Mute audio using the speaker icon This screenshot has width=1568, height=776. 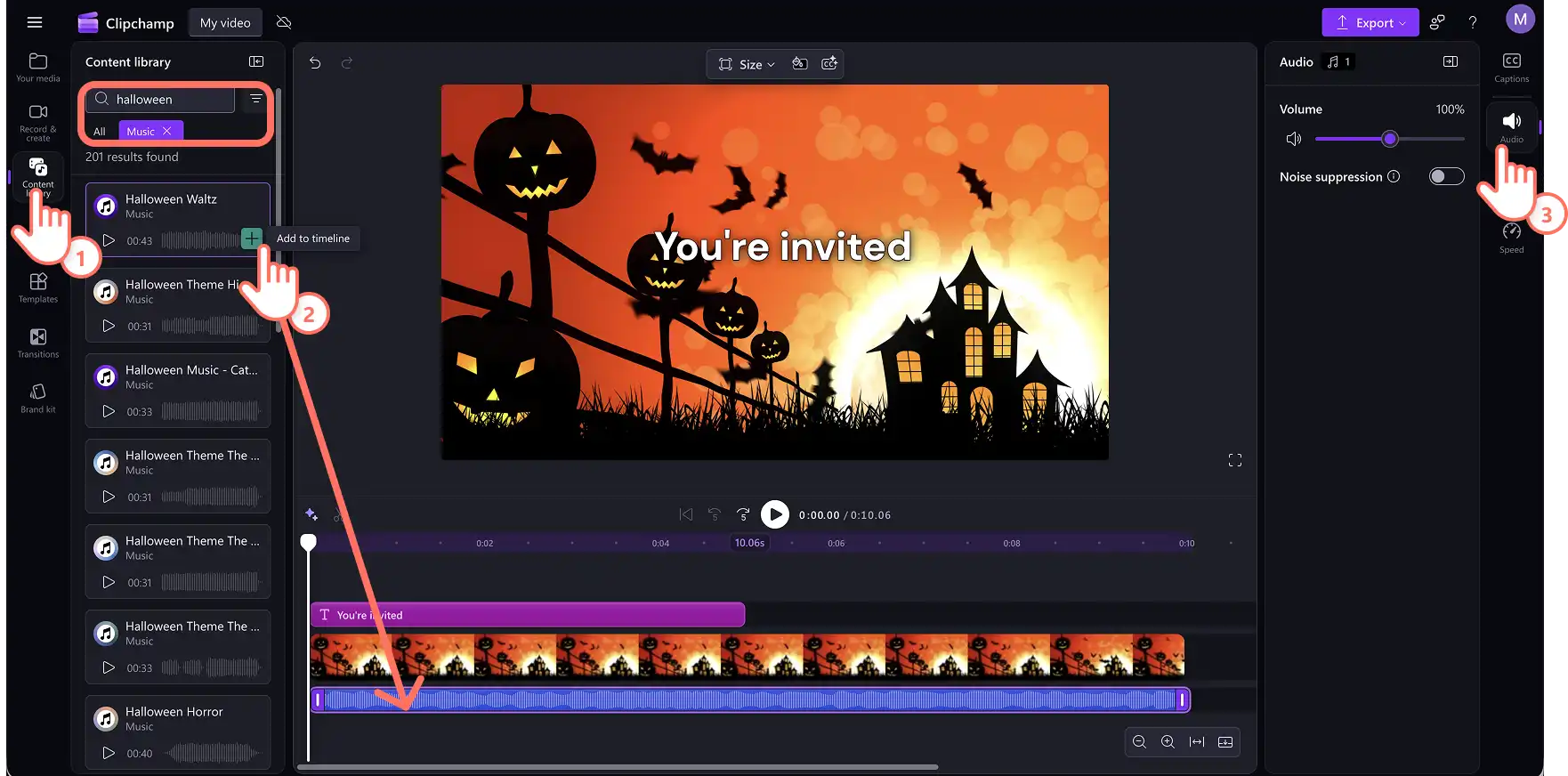(x=1293, y=139)
